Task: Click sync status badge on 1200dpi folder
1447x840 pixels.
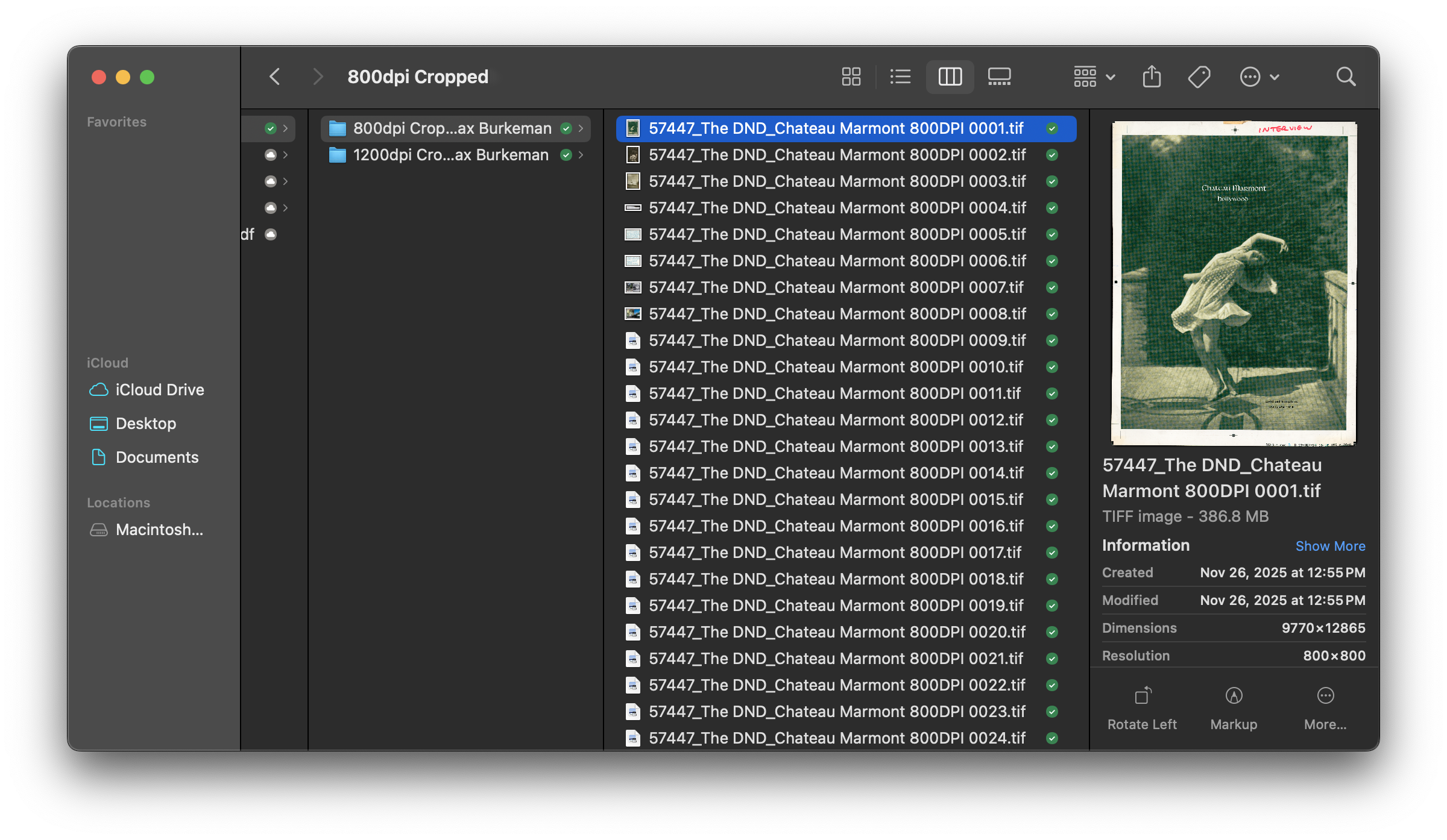Action: coord(566,155)
